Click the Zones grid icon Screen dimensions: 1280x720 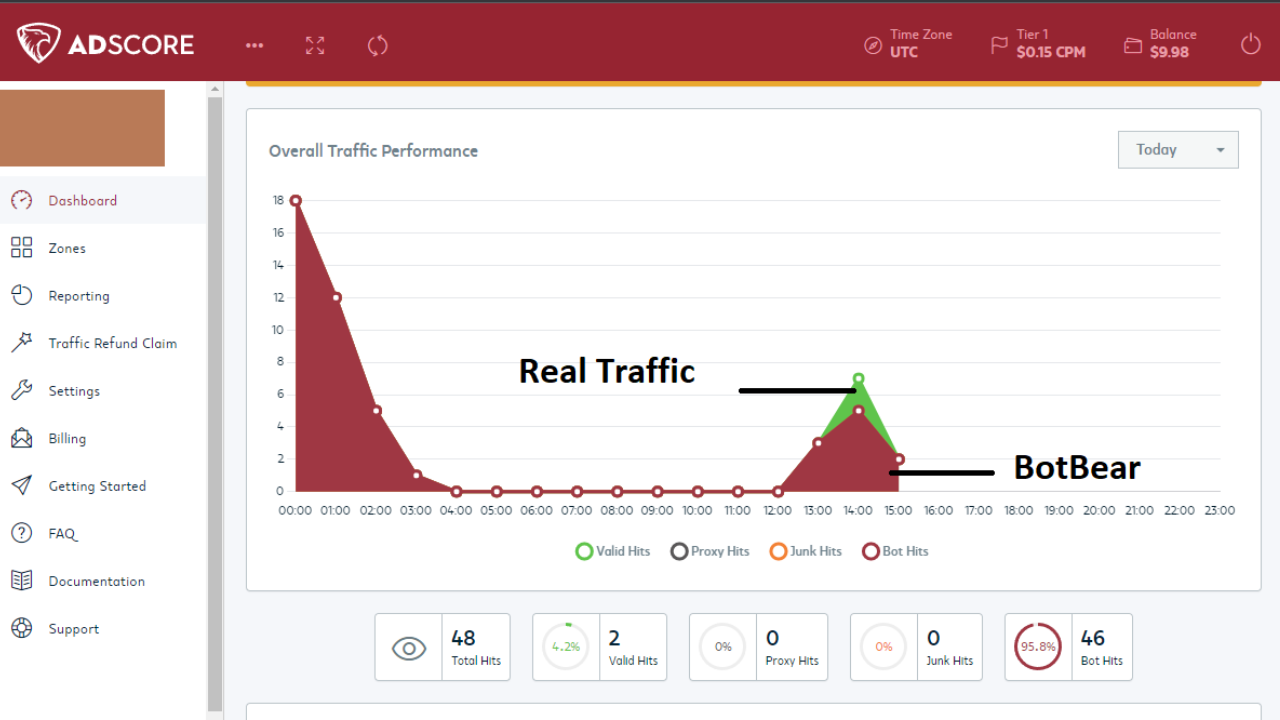pos(21,248)
